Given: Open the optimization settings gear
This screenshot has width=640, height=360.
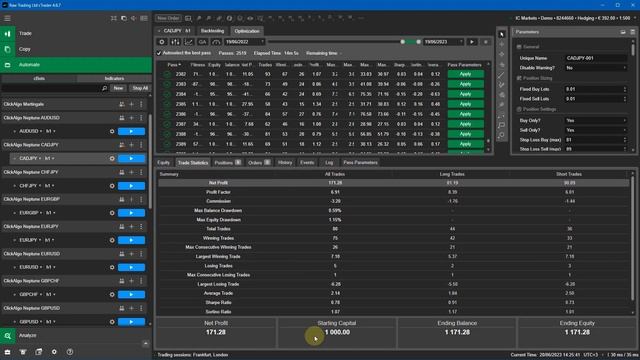Looking at the screenshot, I should tap(162, 42).
